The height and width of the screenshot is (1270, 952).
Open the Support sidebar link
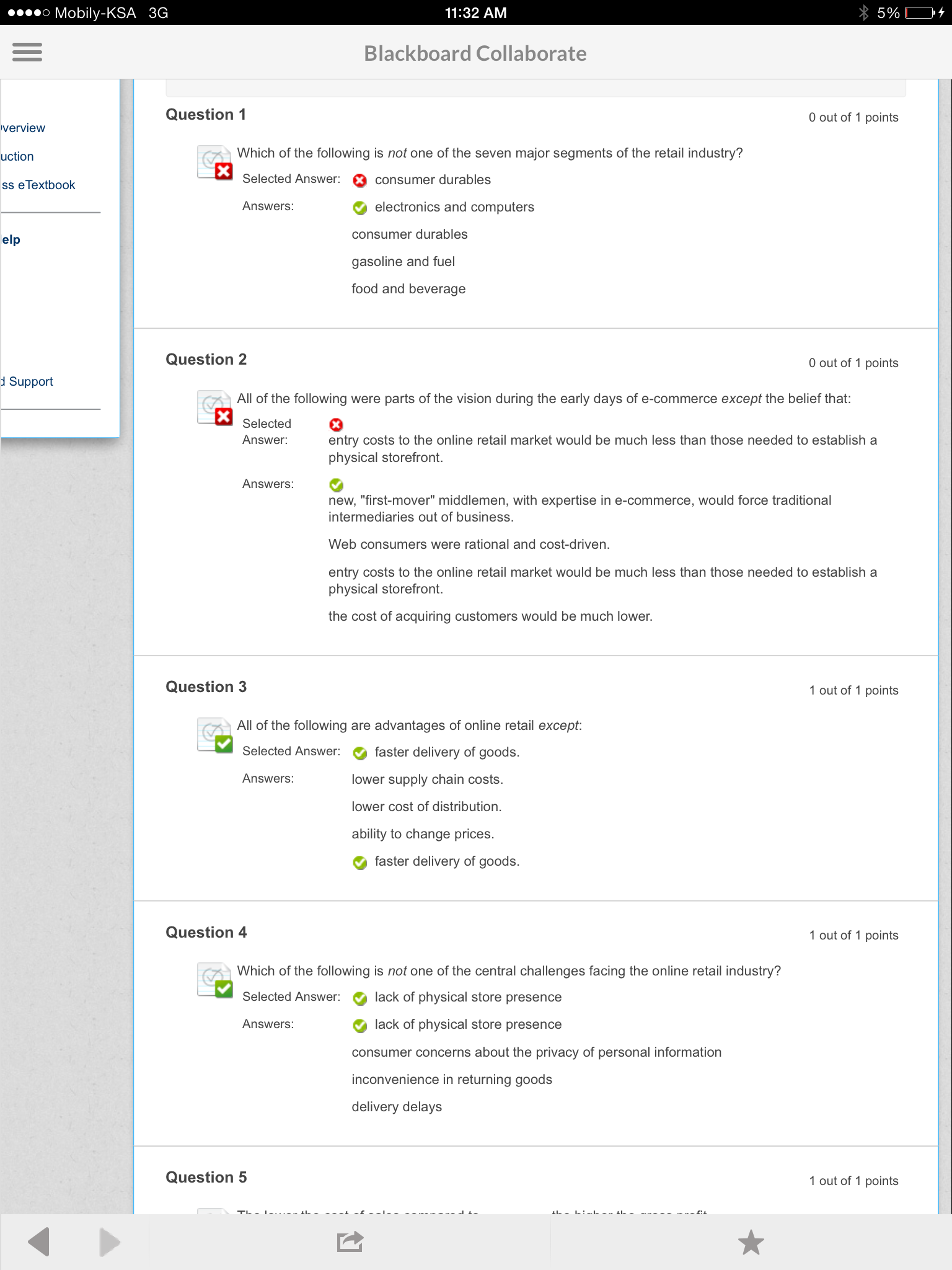28,381
